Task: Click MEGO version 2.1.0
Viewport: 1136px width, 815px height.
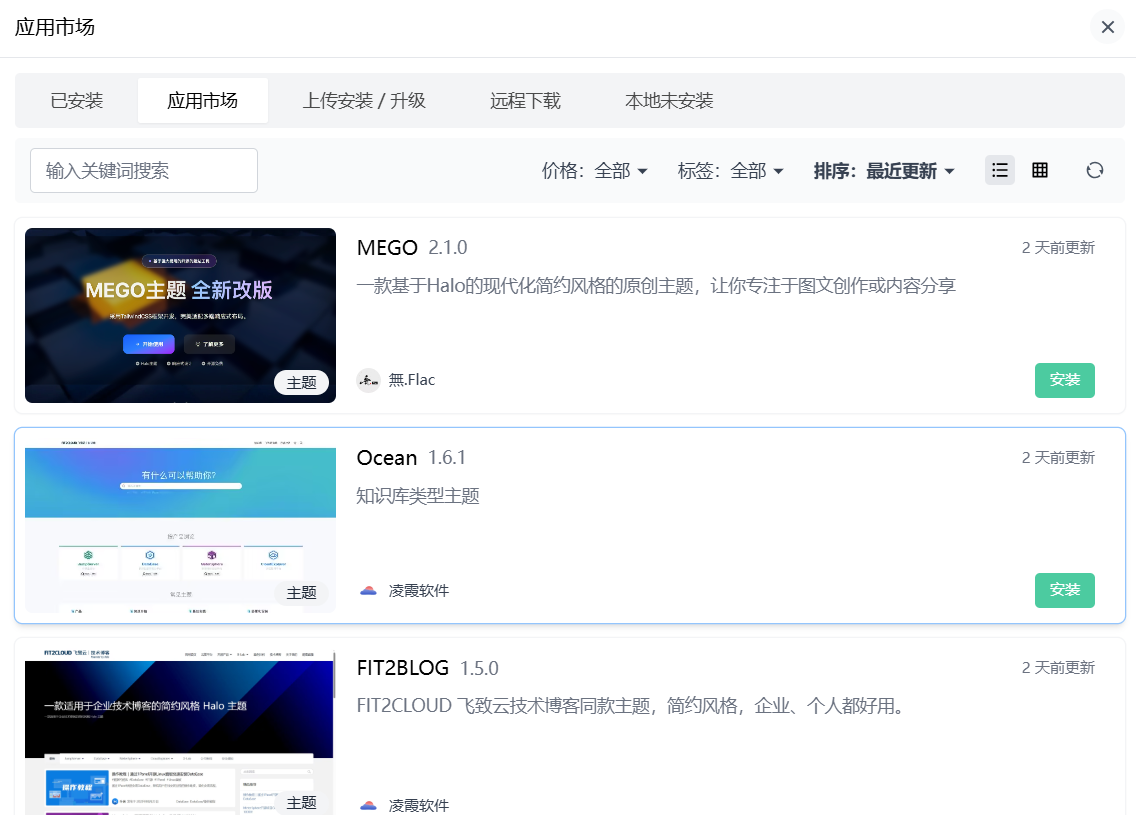Action: (x=448, y=248)
